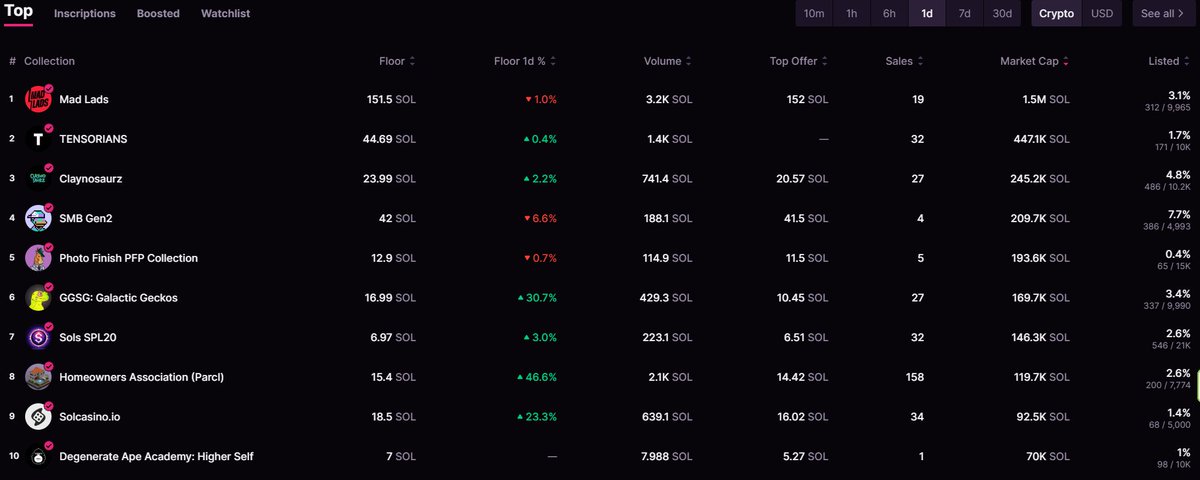Sort the table by Market Cap
1200x480 pixels.
pyautogui.click(x=1034, y=61)
